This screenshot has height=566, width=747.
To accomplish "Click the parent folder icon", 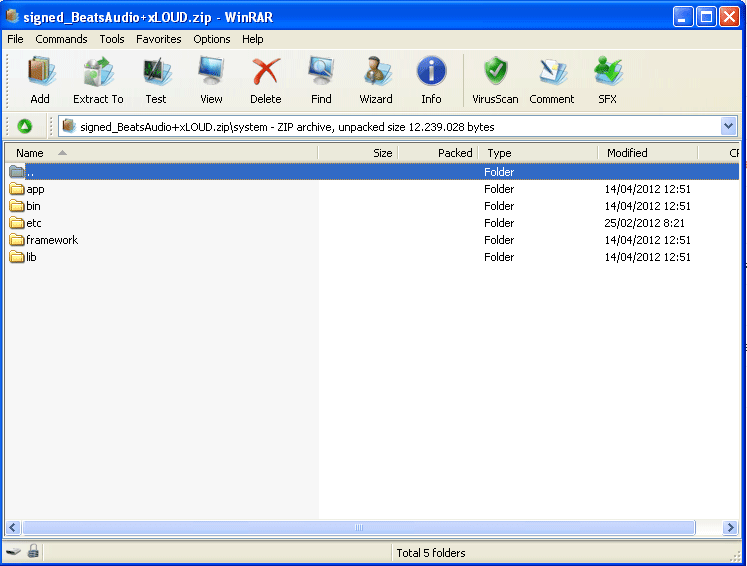I will coord(17,172).
